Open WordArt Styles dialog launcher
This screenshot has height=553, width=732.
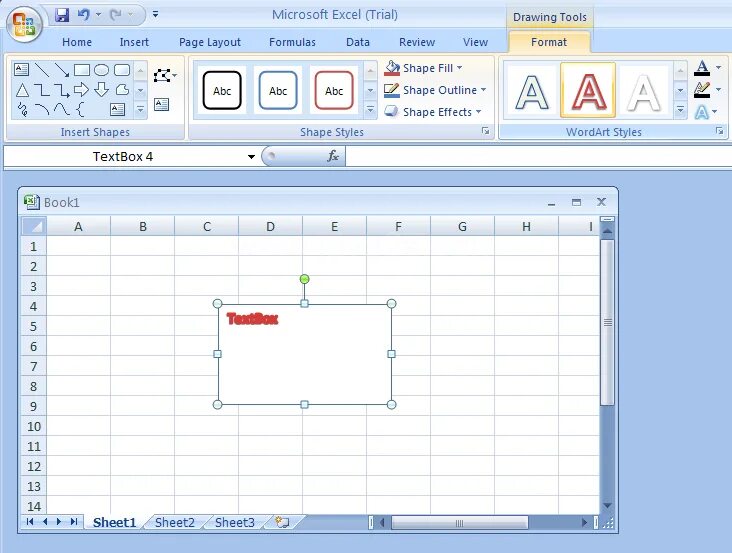click(719, 131)
